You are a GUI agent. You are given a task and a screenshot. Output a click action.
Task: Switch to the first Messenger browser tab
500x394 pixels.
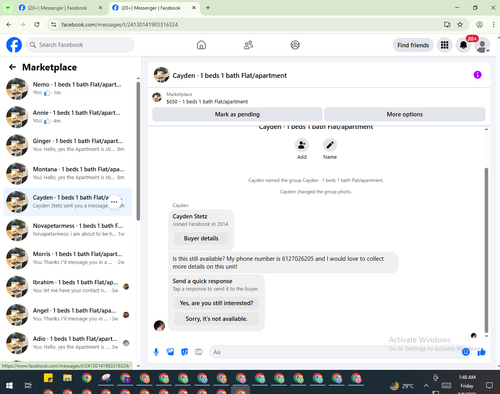tap(60, 8)
